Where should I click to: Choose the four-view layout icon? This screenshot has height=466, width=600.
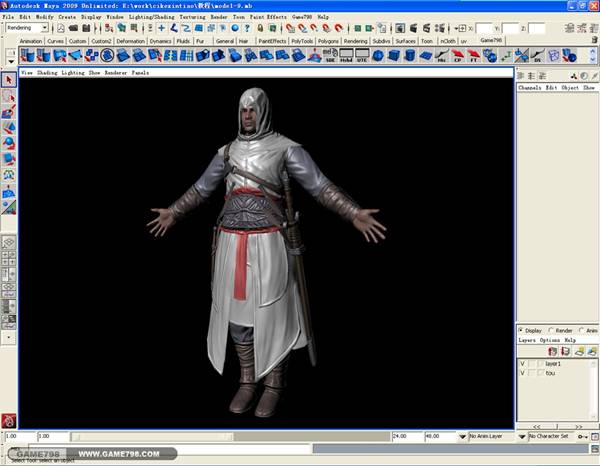click(8, 259)
